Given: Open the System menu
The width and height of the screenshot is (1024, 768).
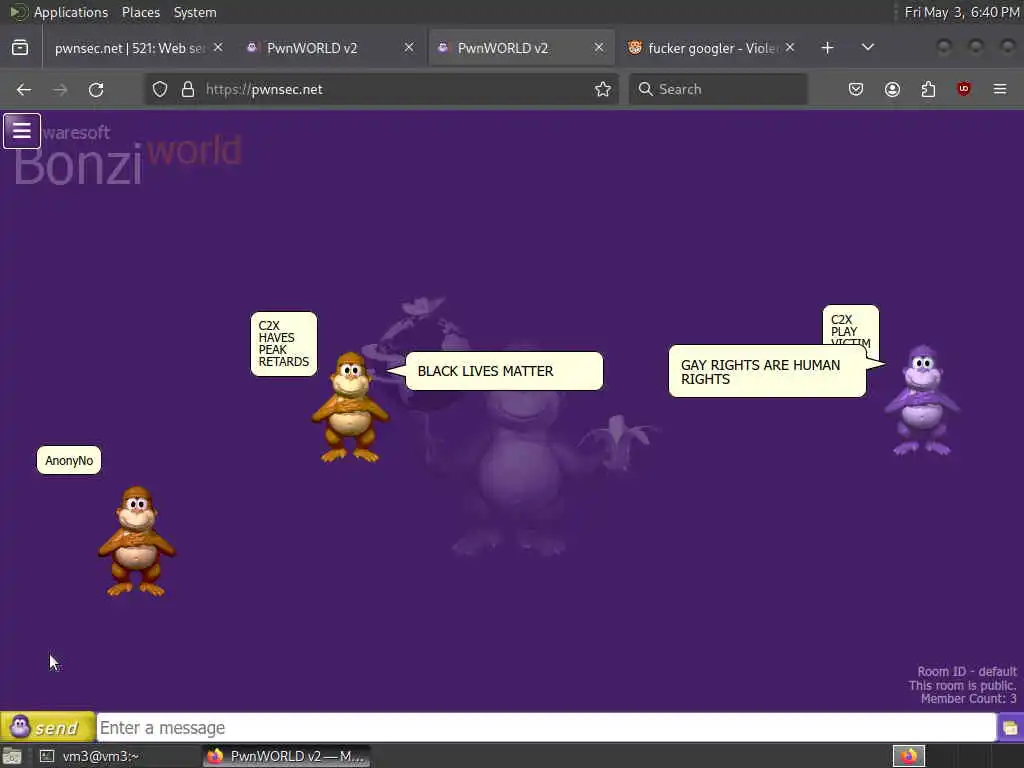Looking at the screenshot, I should [195, 12].
